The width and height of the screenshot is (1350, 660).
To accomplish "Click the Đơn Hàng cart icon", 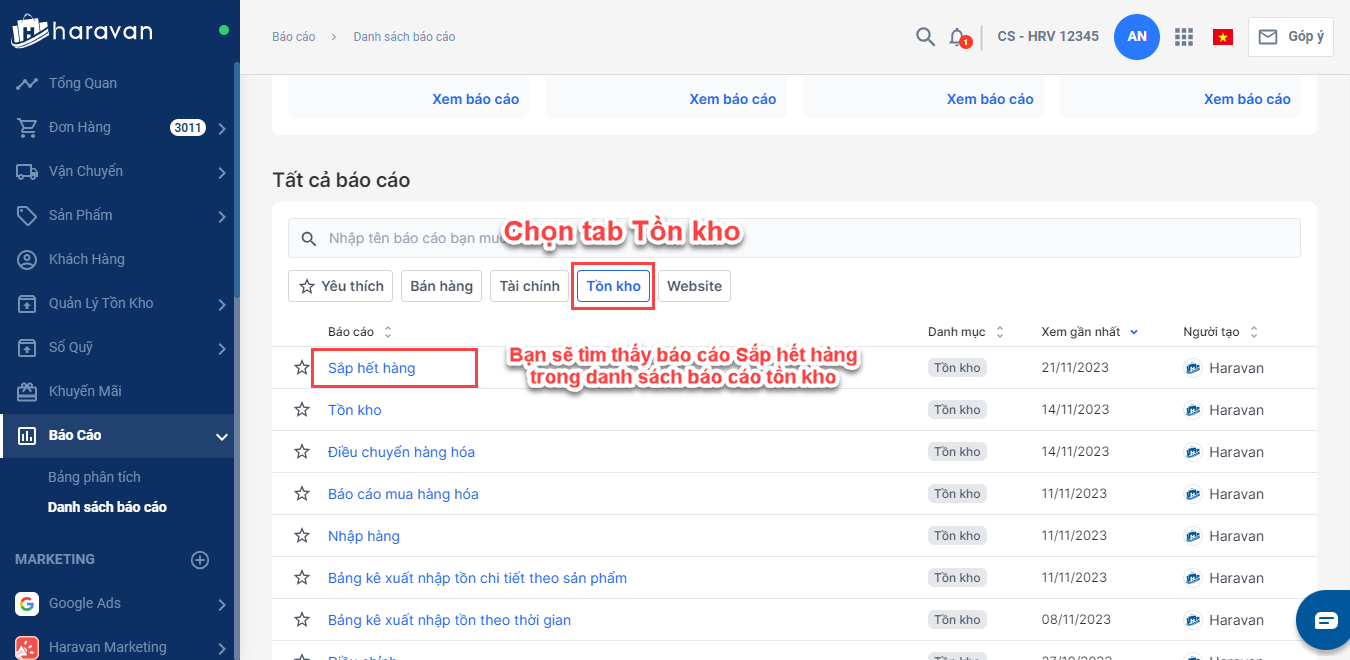I will (27, 127).
